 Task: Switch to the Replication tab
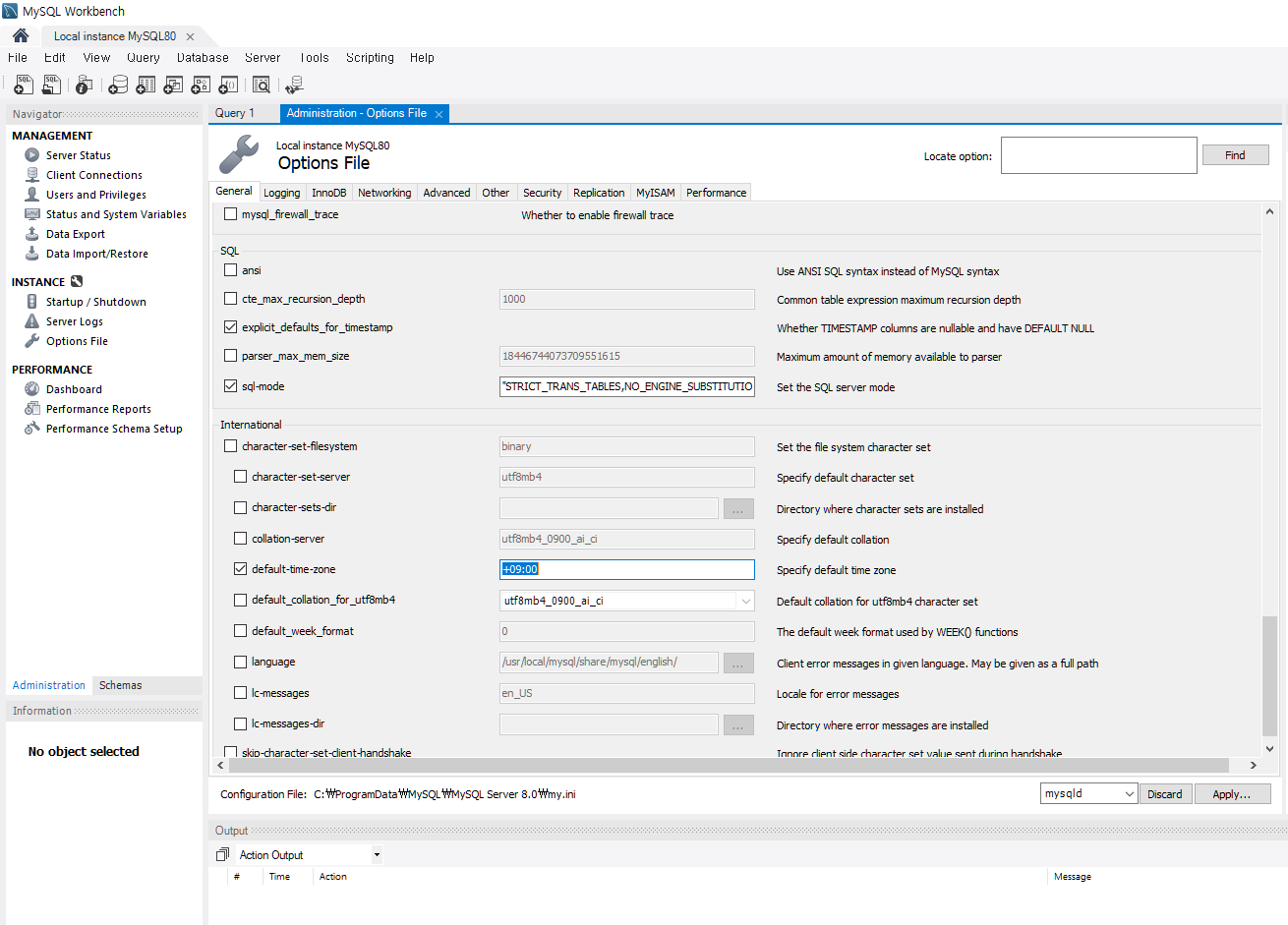599,193
